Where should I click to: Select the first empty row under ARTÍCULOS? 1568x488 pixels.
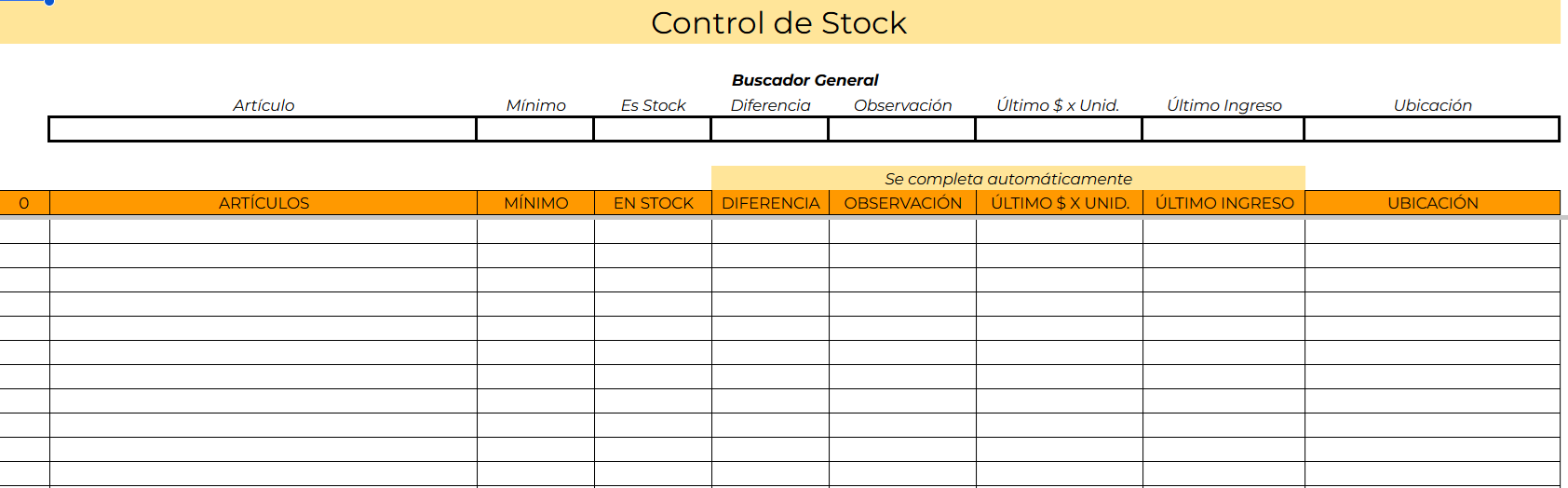pos(264,231)
